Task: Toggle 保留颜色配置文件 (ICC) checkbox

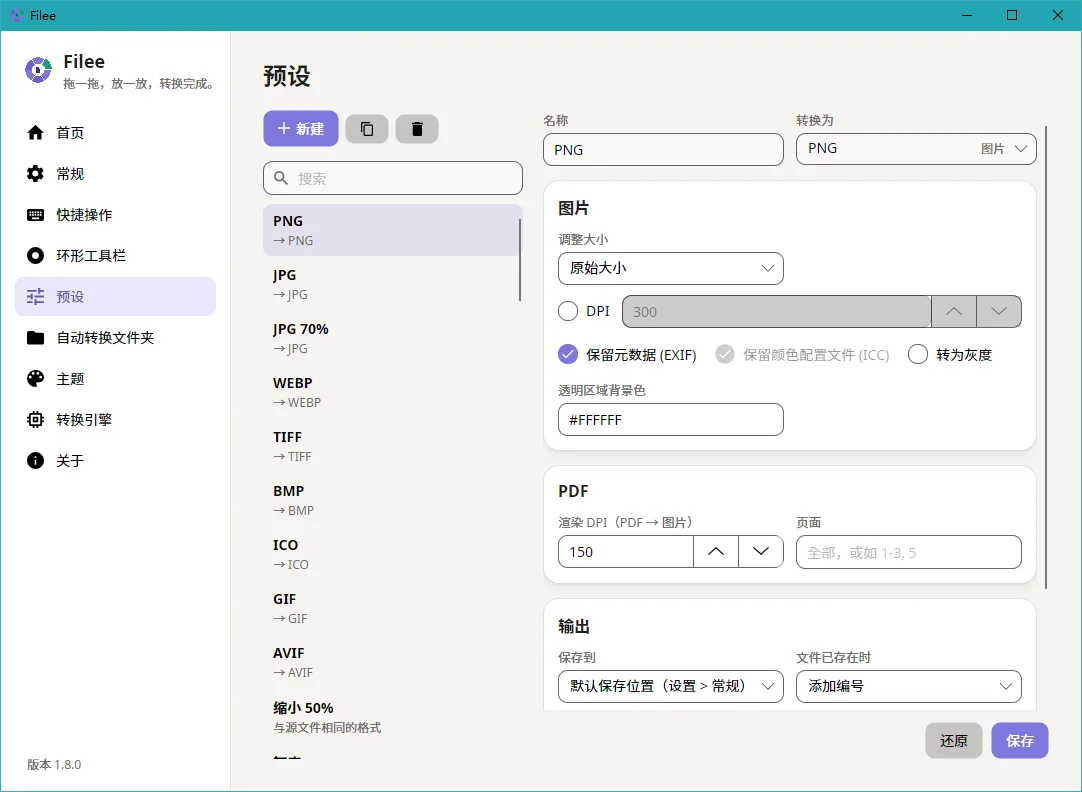Action: pyautogui.click(x=725, y=355)
